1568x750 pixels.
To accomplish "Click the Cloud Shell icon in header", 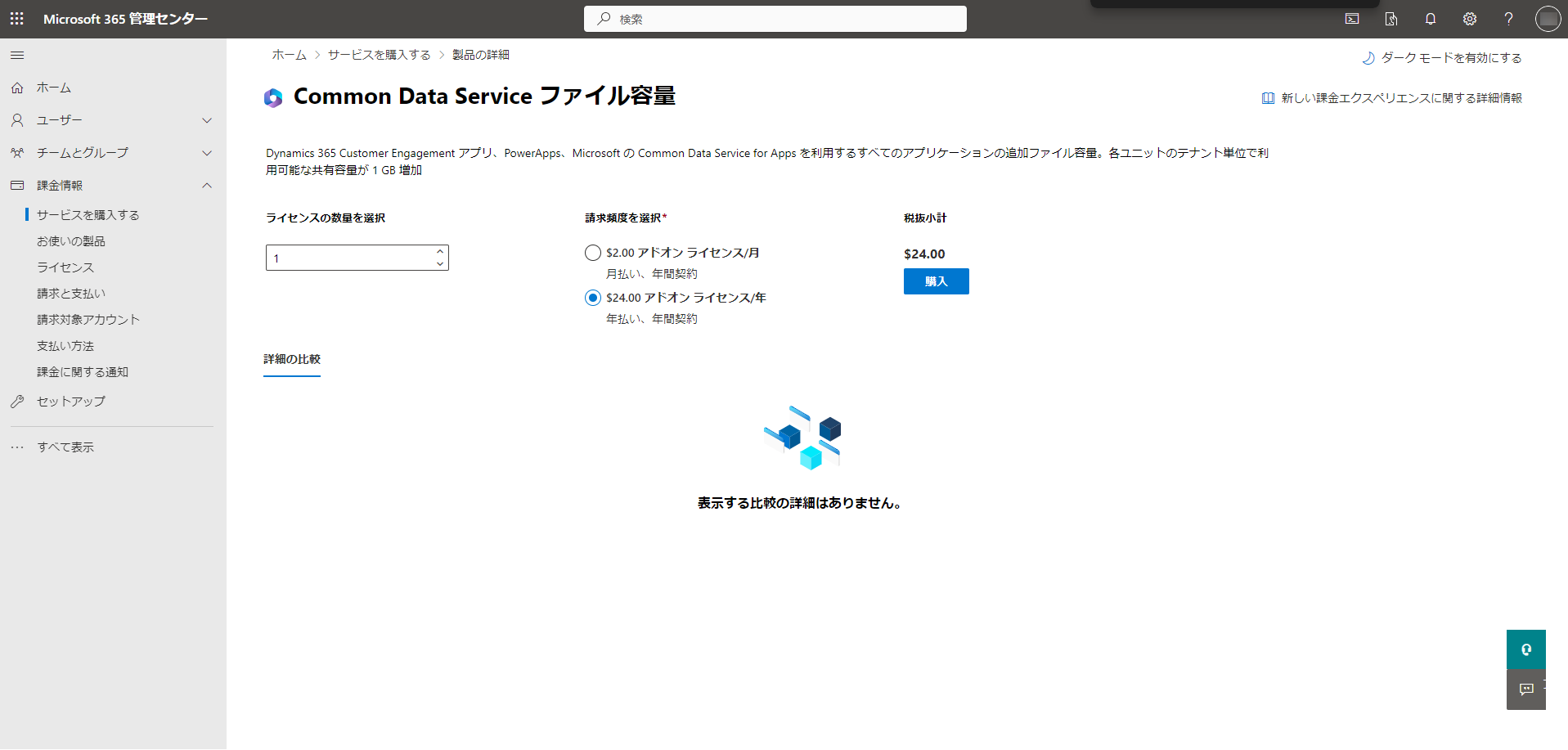I will [1352, 19].
